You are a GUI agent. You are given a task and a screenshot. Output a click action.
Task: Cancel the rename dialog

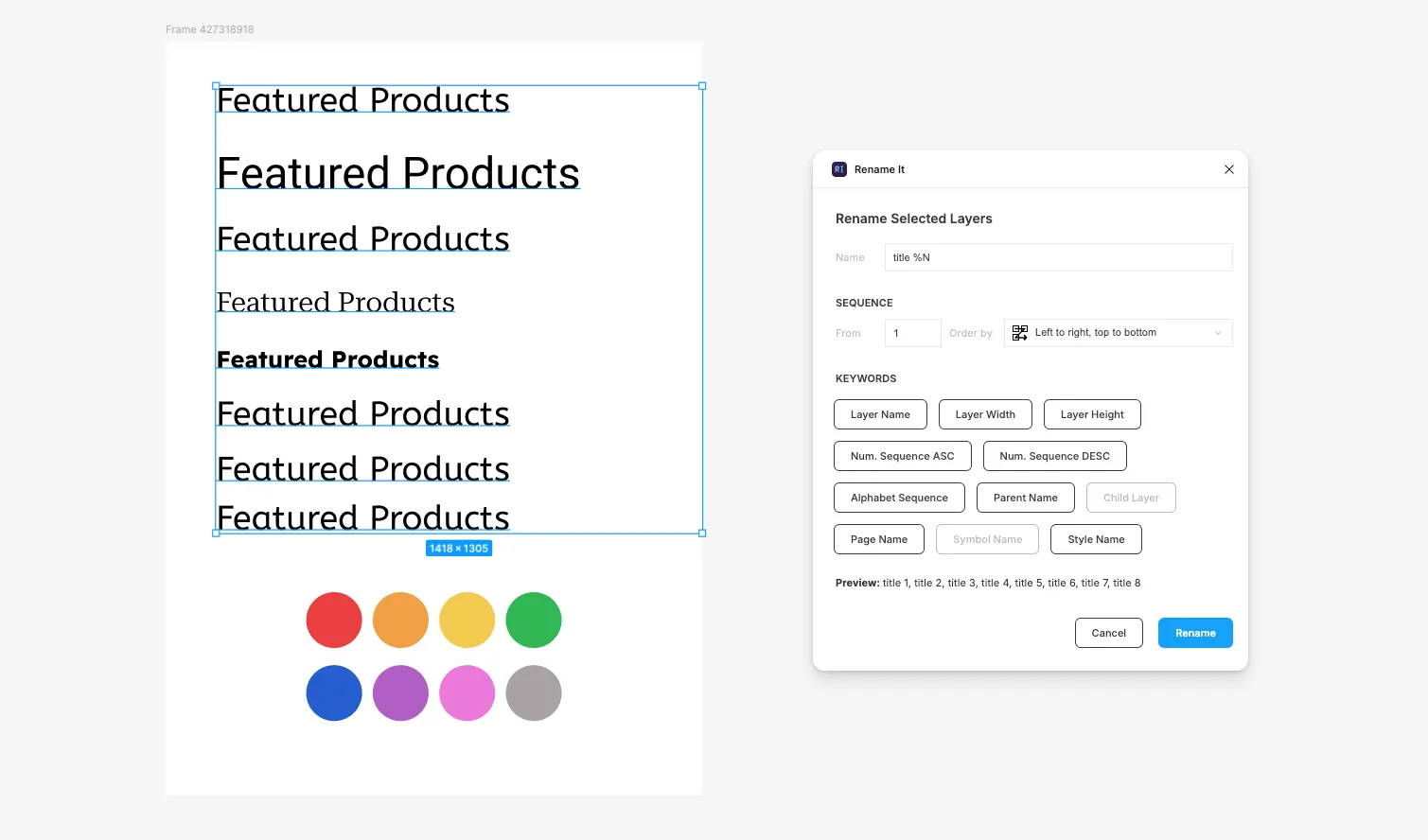[1108, 633]
